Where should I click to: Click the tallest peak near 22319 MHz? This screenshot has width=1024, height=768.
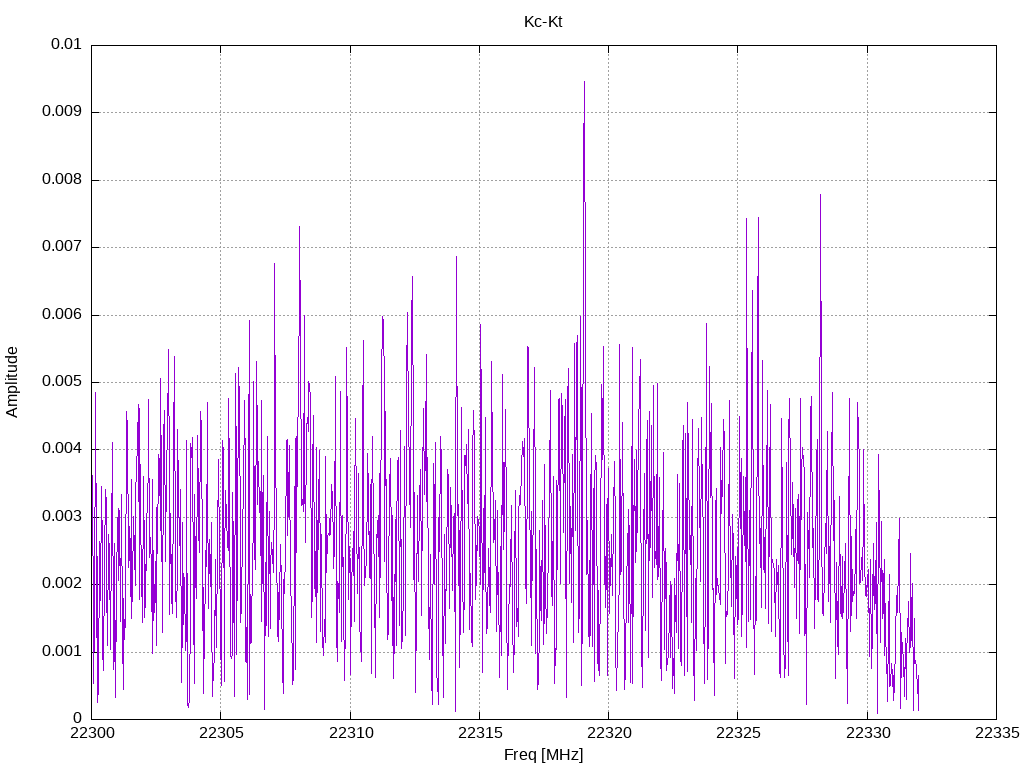(584, 82)
